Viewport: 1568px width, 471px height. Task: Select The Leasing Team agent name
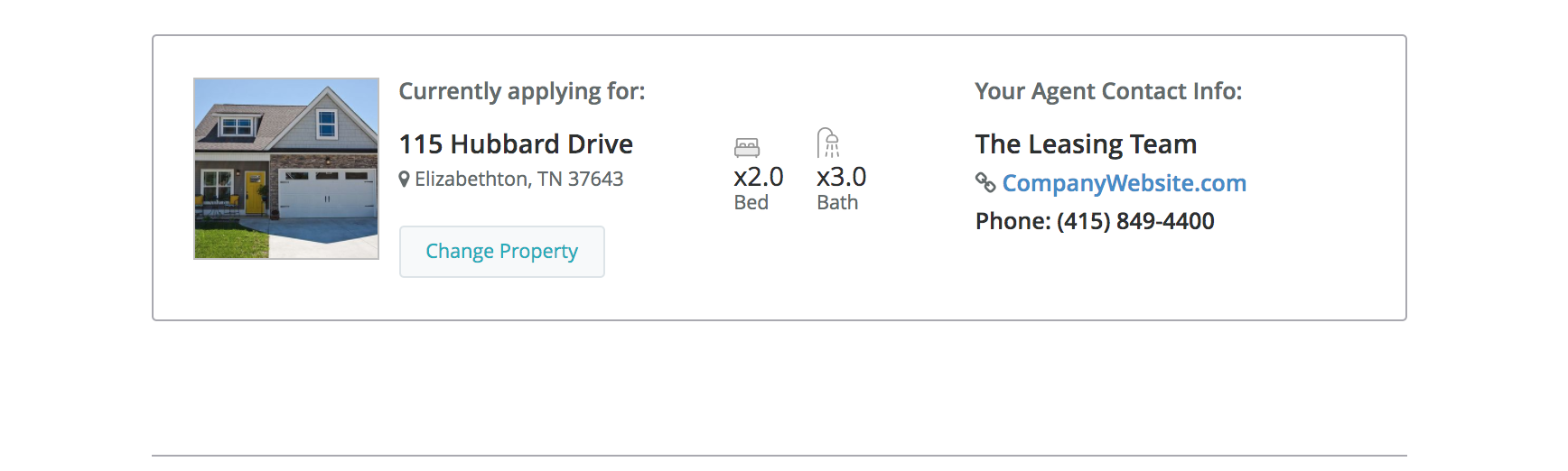click(x=1086, y=144)
